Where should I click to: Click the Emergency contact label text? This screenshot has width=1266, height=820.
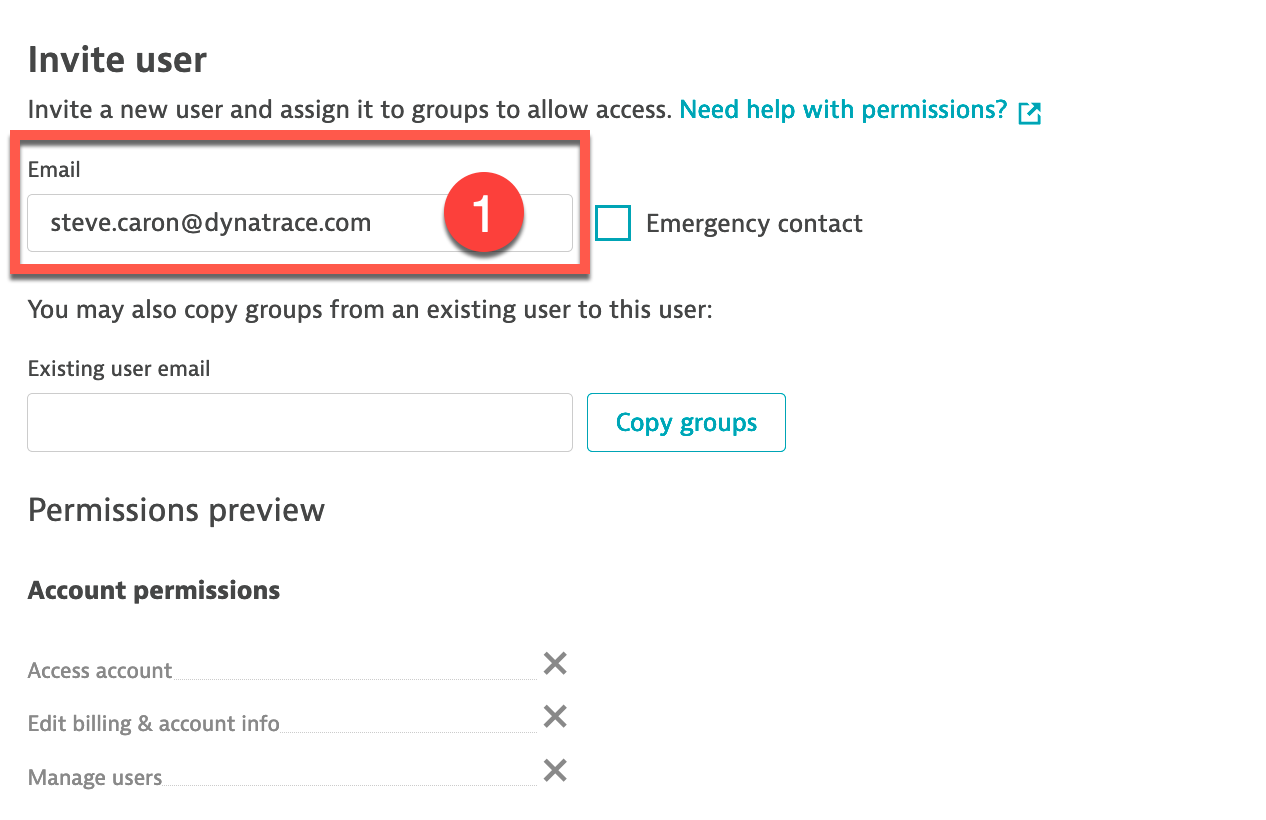754,223
